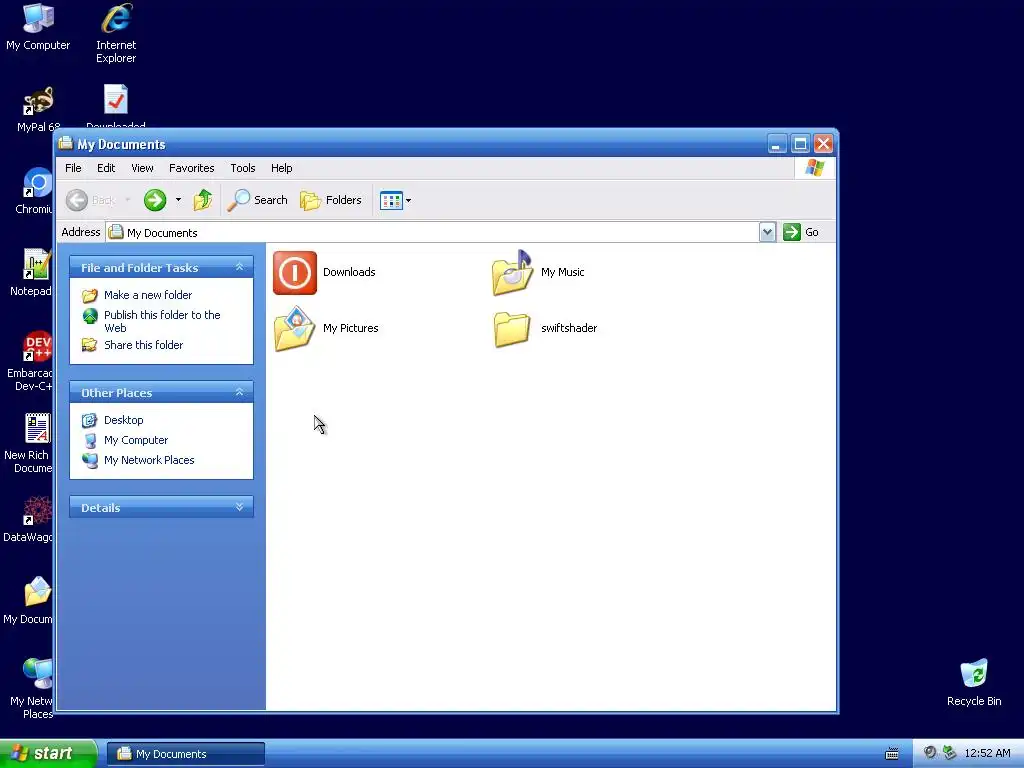Select the My Pictures folder icon
The image size is (1024, 768).
[x=295, y=328]
